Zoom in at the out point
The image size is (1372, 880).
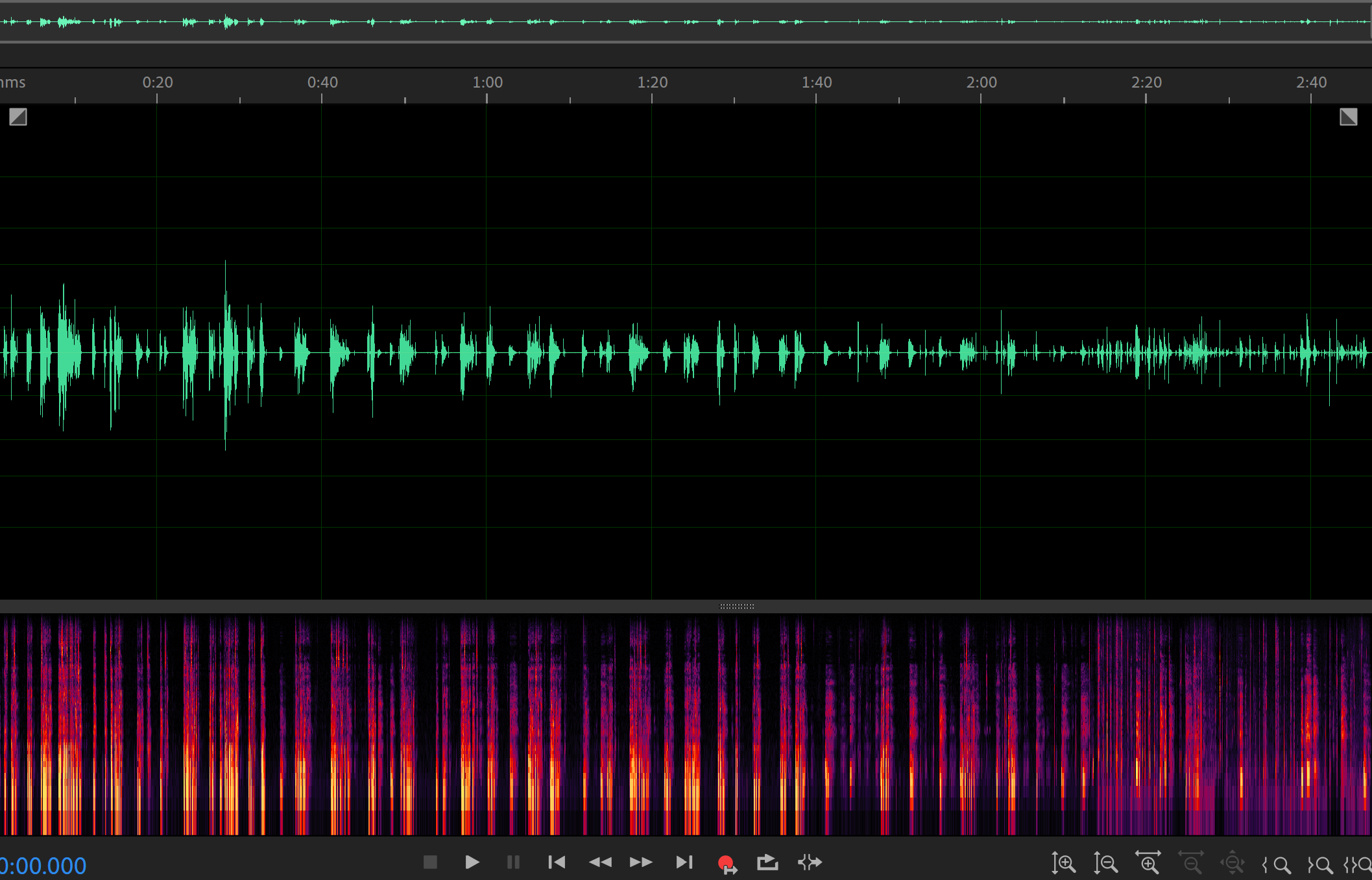click(1320, 864)
